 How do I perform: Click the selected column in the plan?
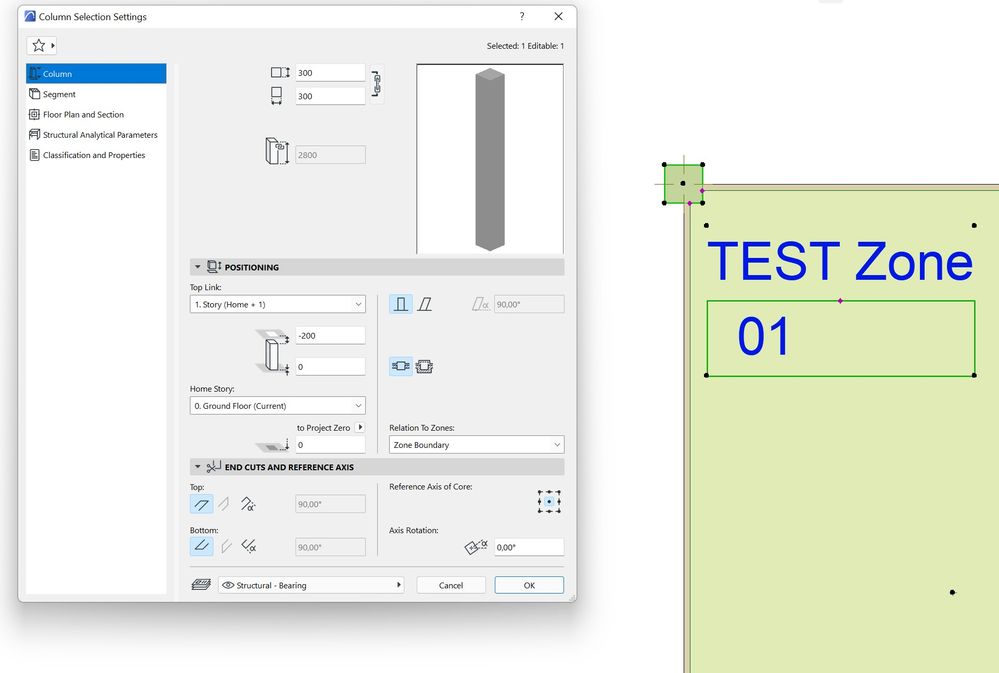coord(684,184)
